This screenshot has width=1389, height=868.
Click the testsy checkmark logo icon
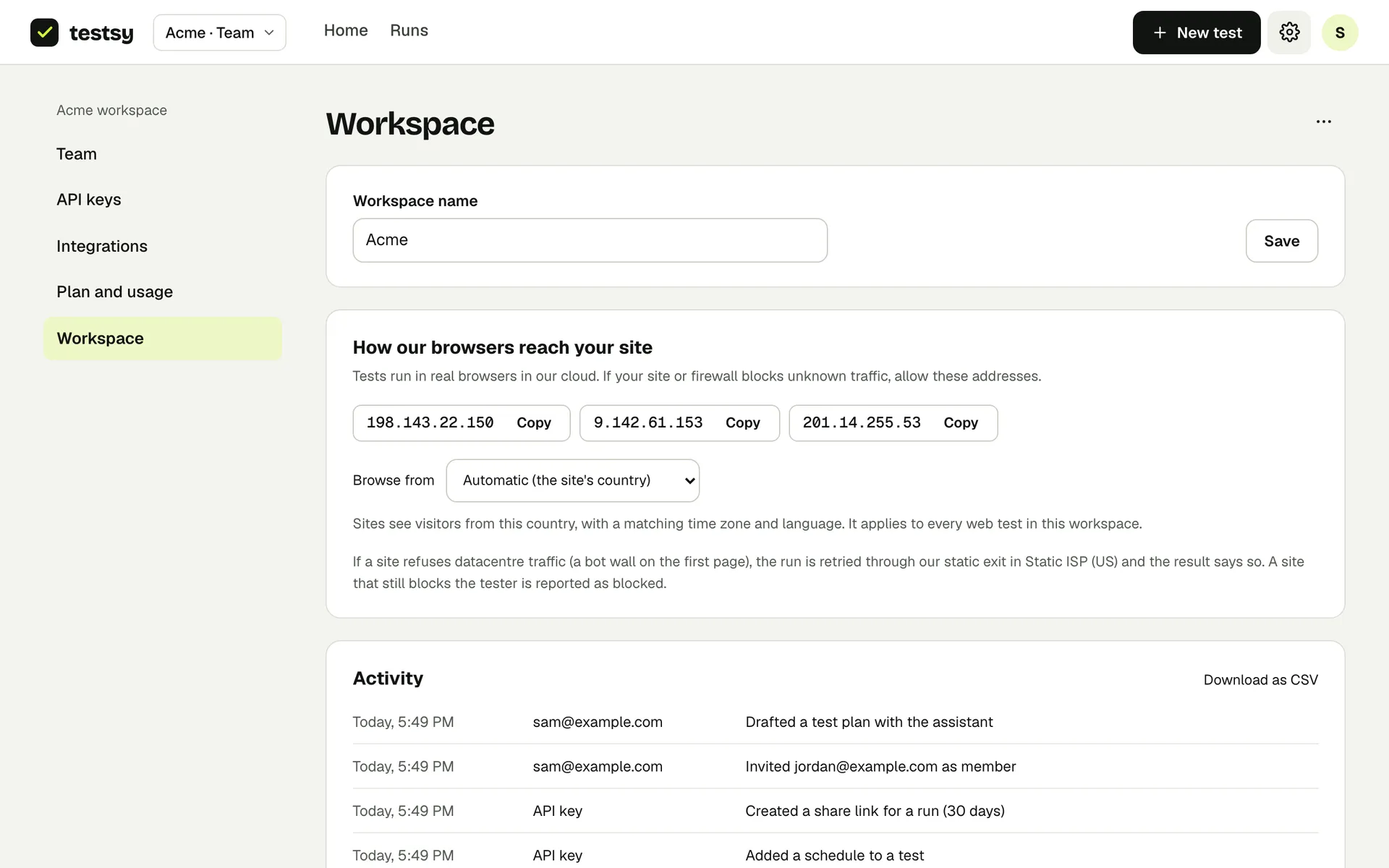pyautogui.click(x=44, y=33)
